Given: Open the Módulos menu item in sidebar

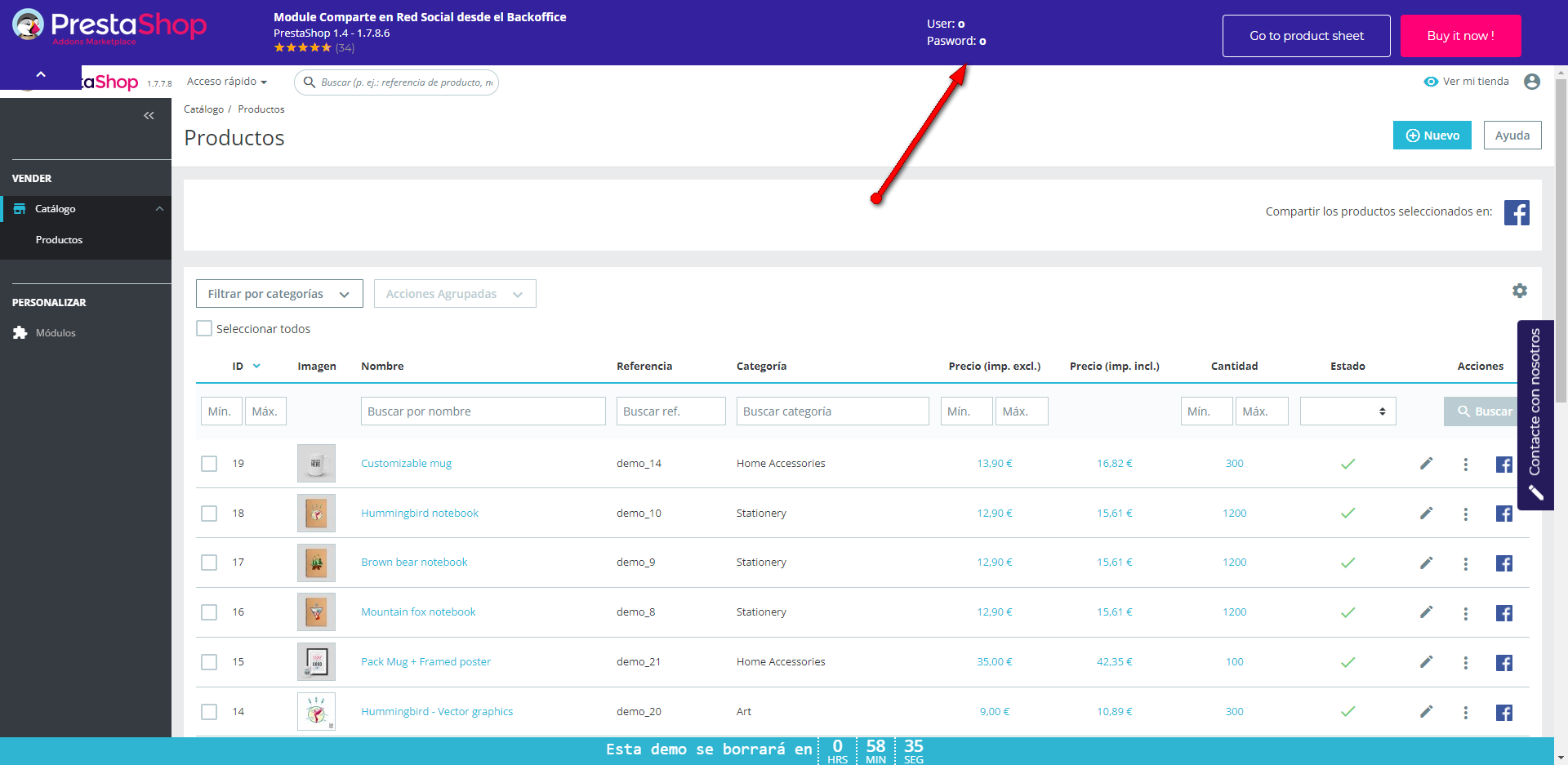Looking at the screenshot, I should 56,333.
